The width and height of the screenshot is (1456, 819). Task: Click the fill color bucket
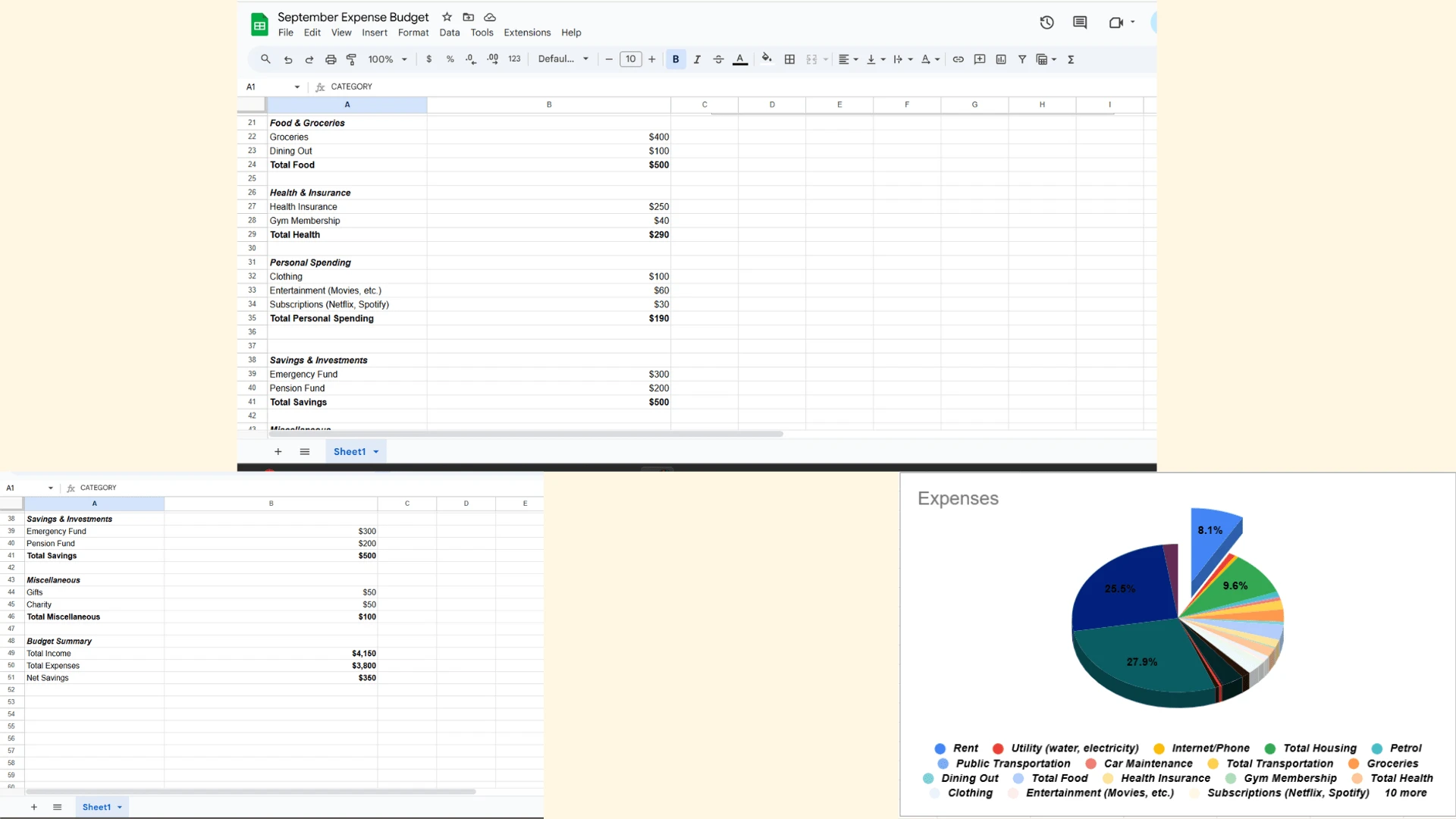[767, 59]
